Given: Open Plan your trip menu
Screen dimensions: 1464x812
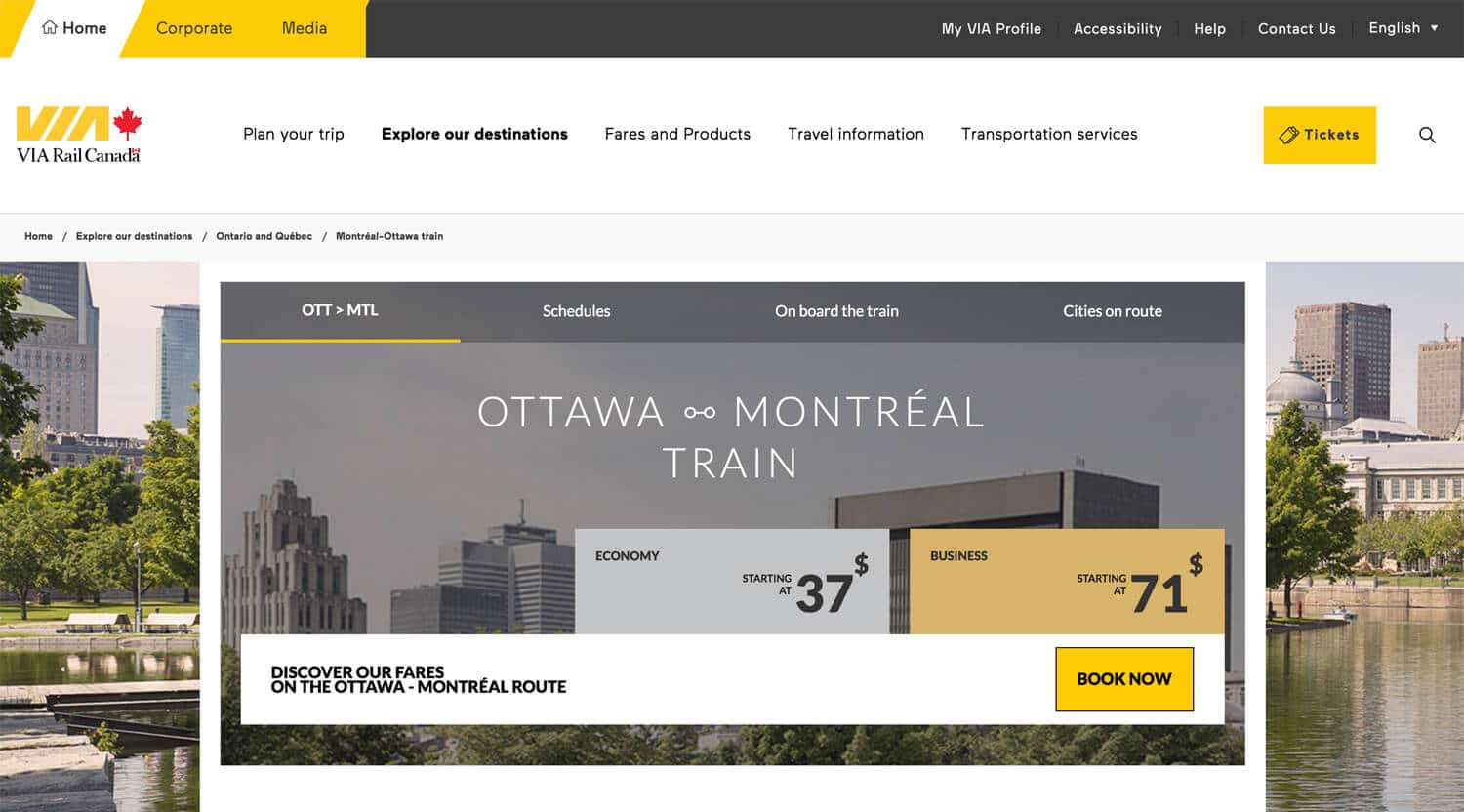Looking at the screenshot, I should coord(294,134).
